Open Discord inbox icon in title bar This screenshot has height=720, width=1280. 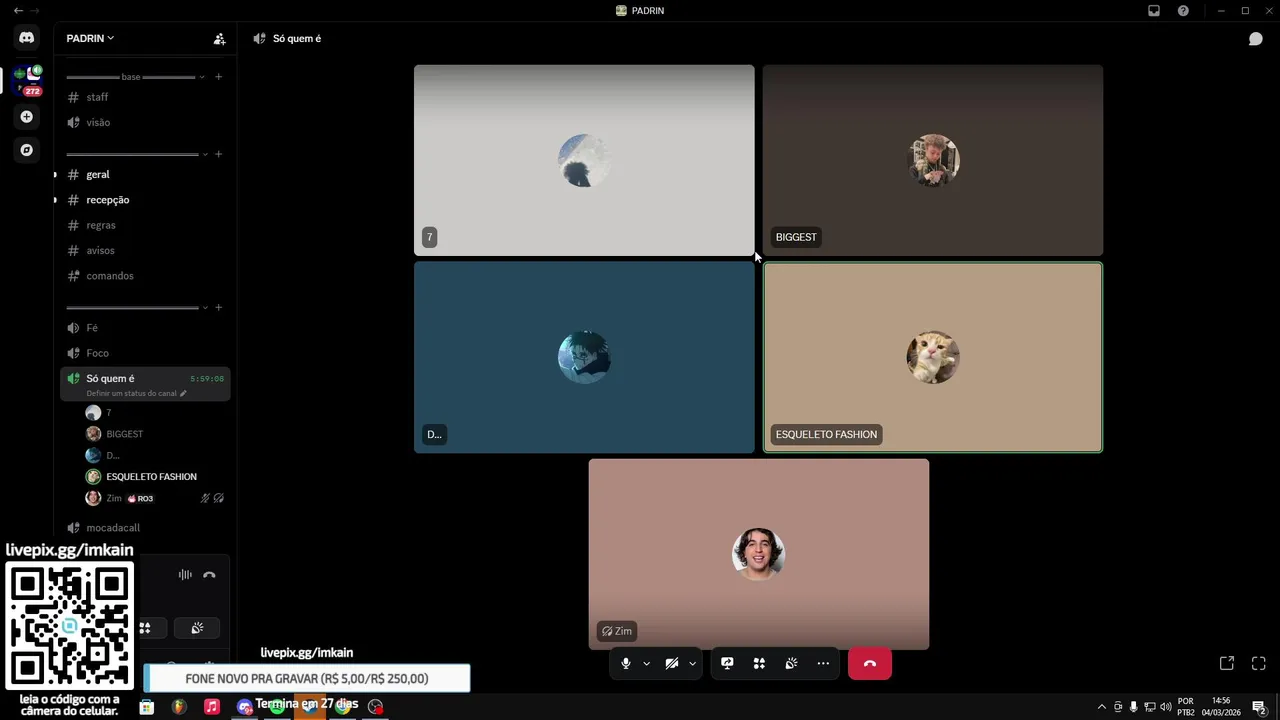(1154, 11)
